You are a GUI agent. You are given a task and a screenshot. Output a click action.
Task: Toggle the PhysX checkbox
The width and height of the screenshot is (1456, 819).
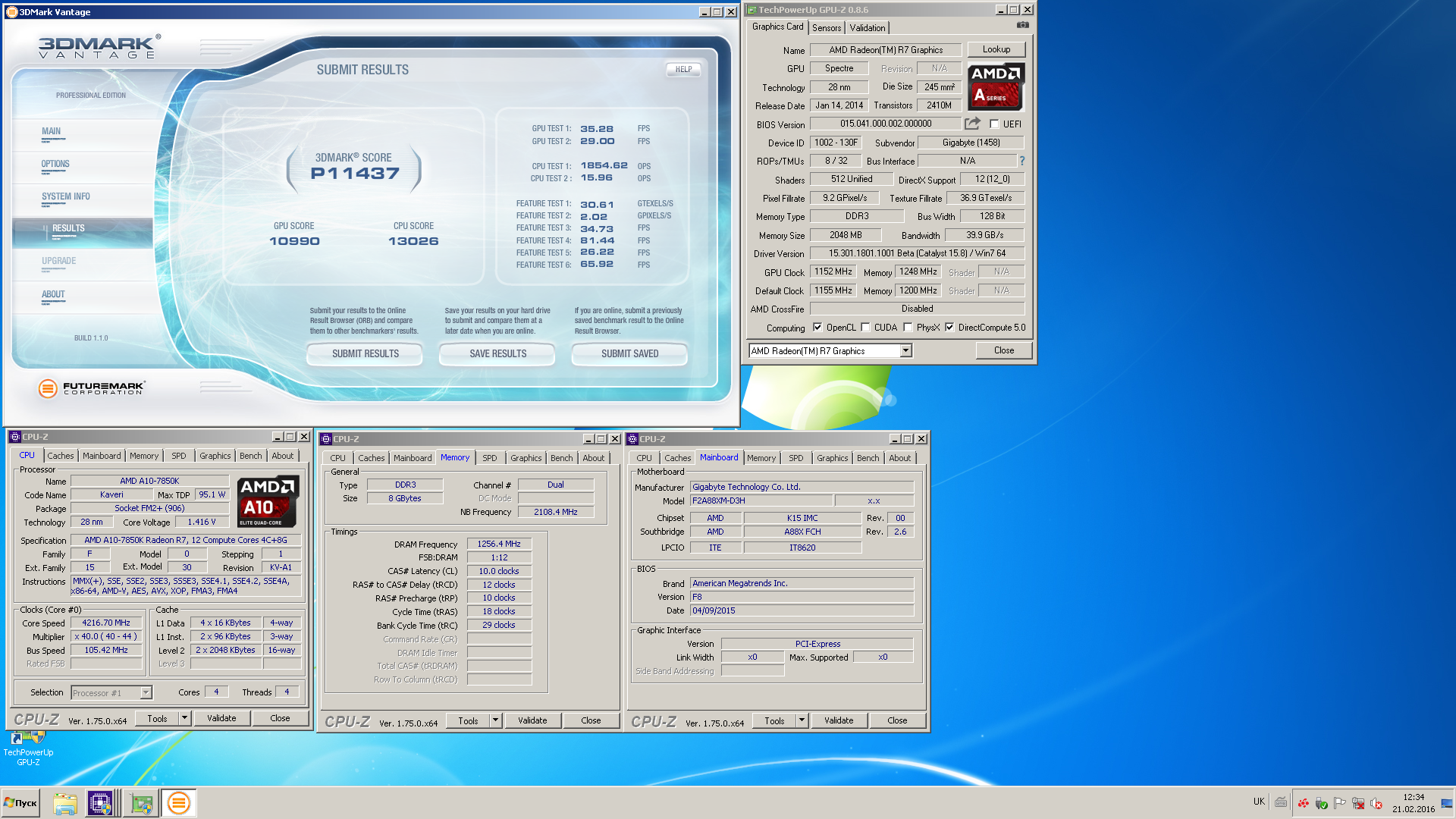coord(908,328)
